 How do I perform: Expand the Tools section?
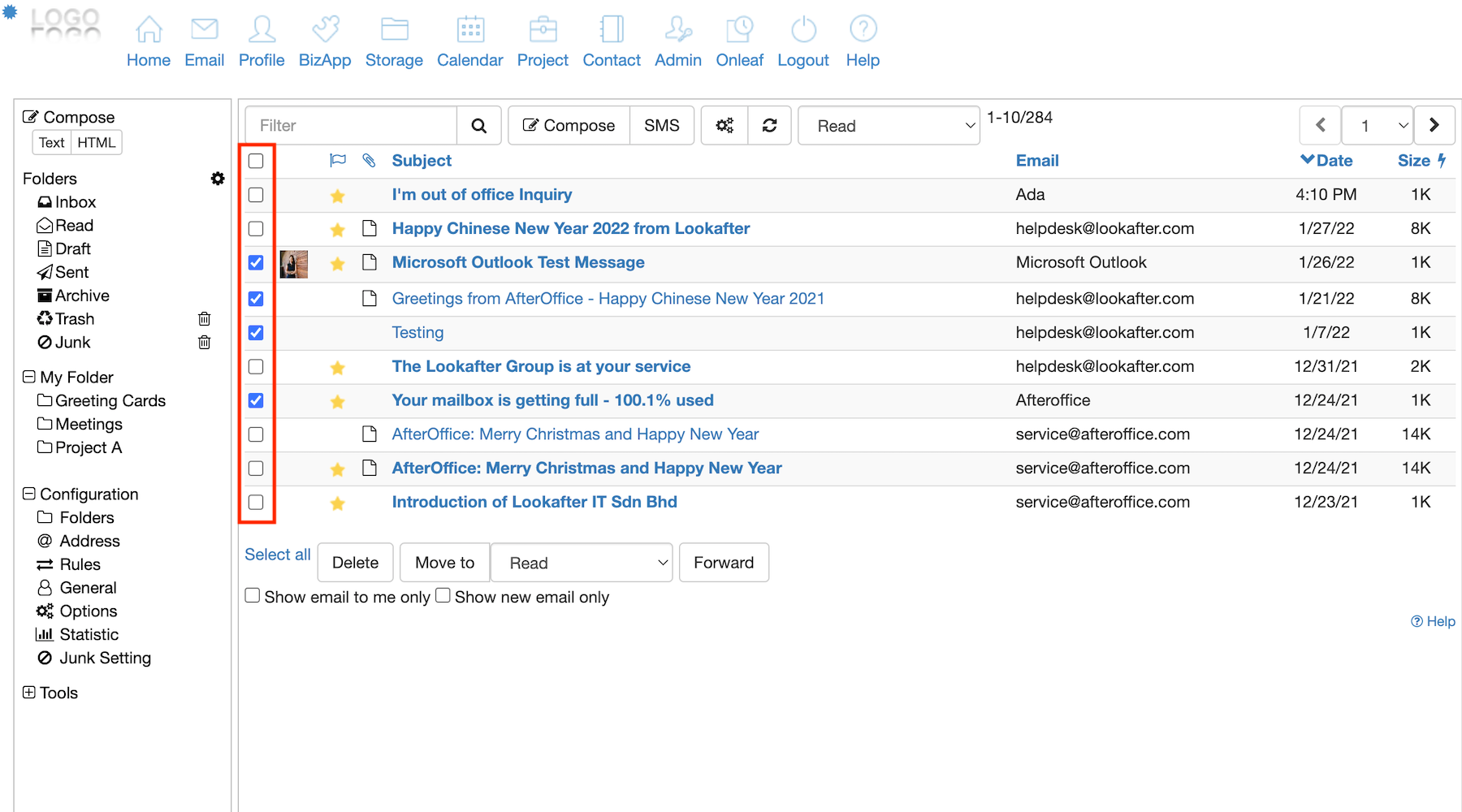(x=29, y=693)
